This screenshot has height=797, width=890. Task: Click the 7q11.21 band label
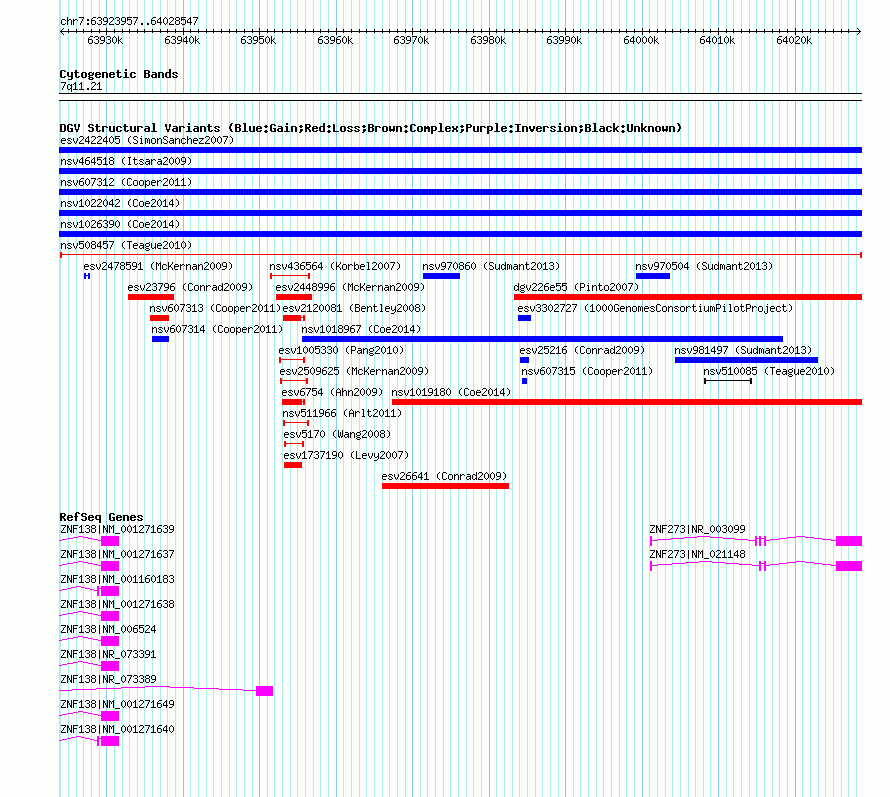[x=81, y=86]
